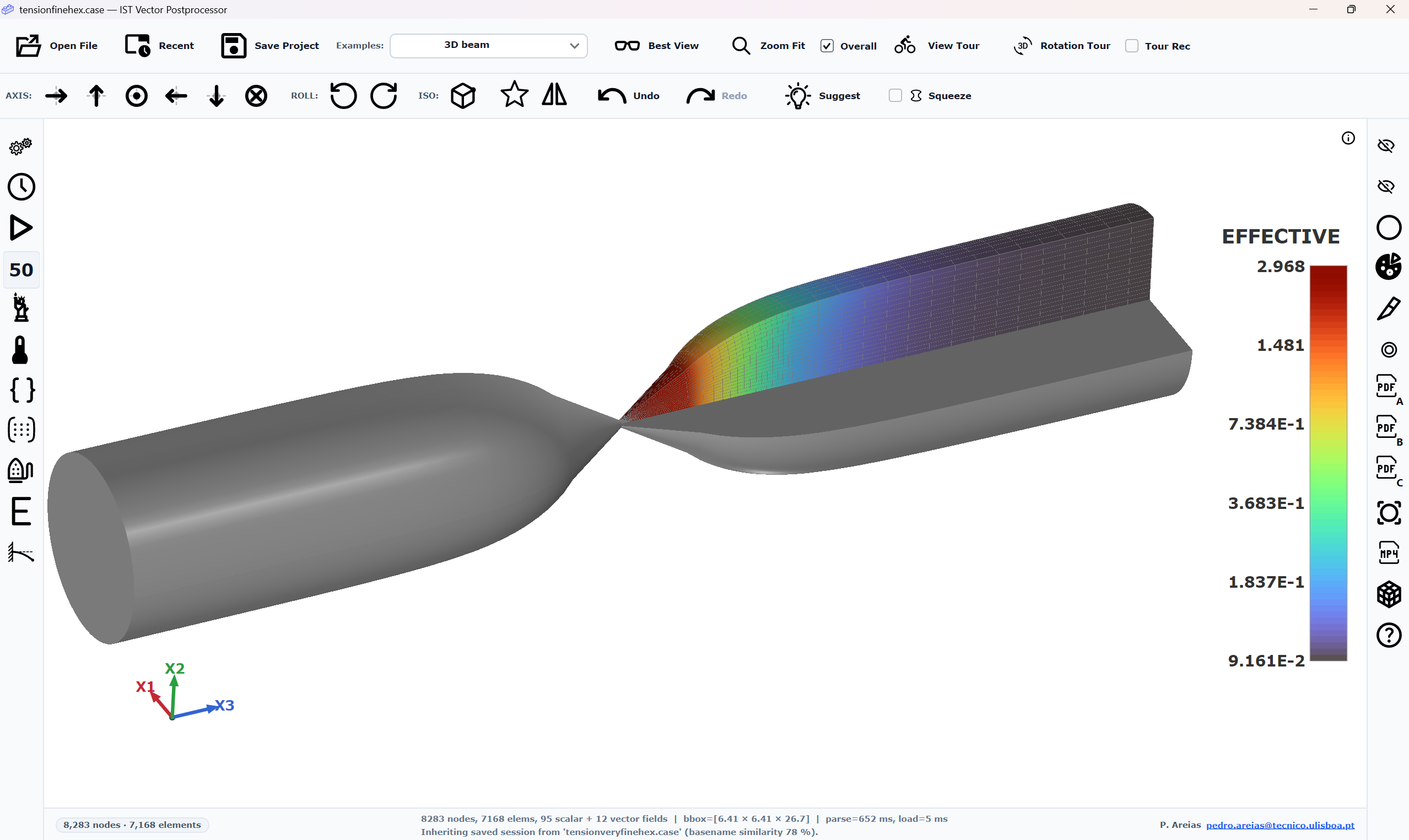Export PDF B

pos(1389,430)
